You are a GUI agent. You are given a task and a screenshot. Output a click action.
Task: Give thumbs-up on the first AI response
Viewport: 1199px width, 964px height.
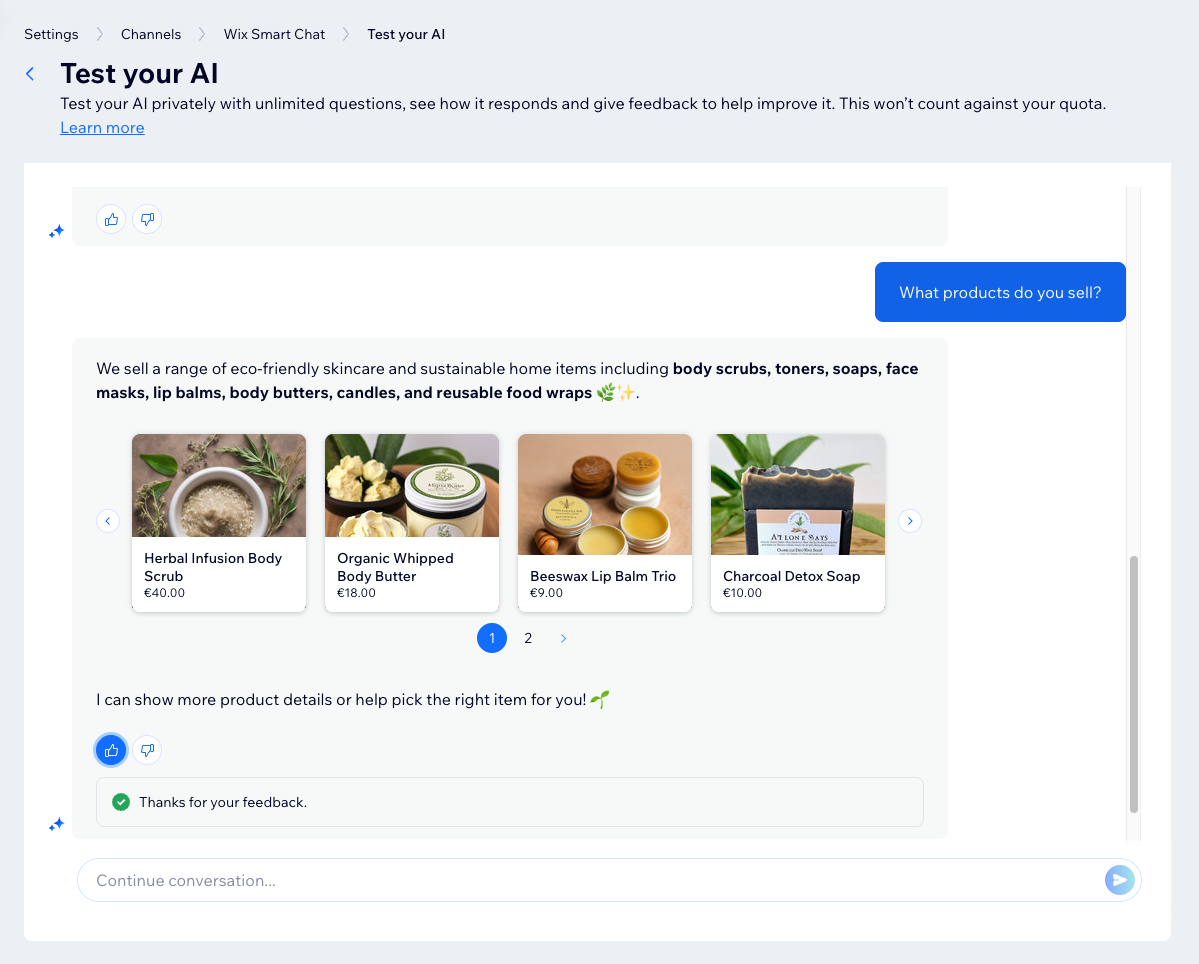[x=110, y=219]
